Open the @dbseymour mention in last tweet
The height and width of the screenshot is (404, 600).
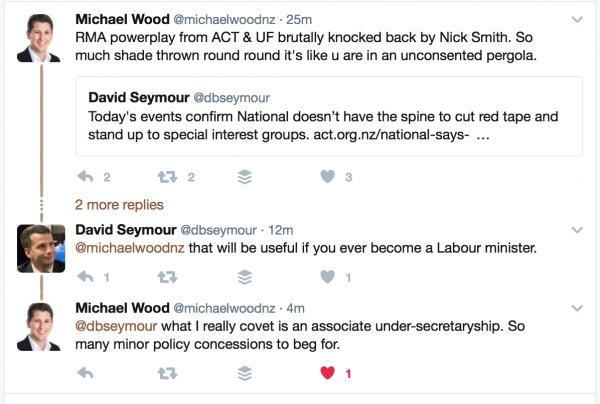[x=114, y=327]
